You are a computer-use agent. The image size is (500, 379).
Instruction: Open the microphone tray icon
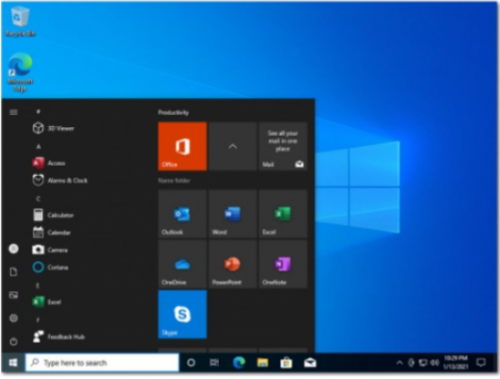411,362
